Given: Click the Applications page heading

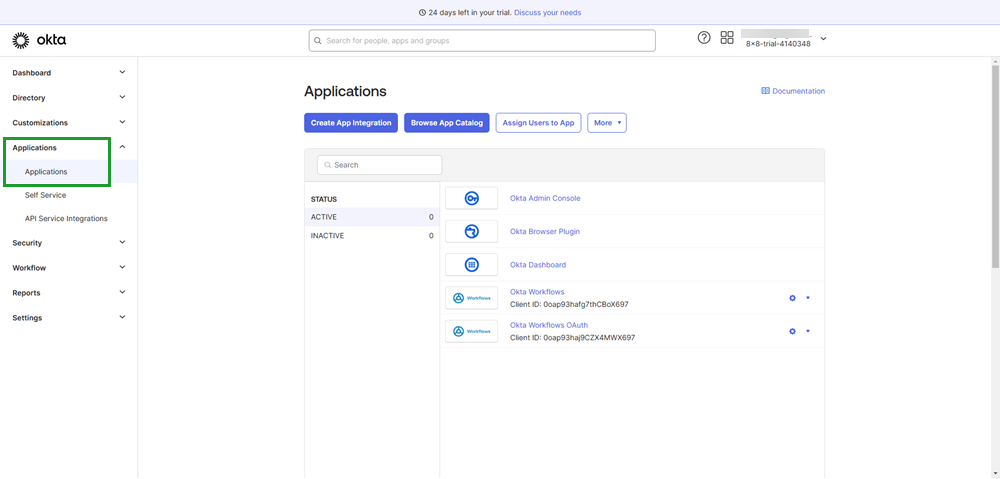Looking at the screenshot, I should click(x=345, y=91).
